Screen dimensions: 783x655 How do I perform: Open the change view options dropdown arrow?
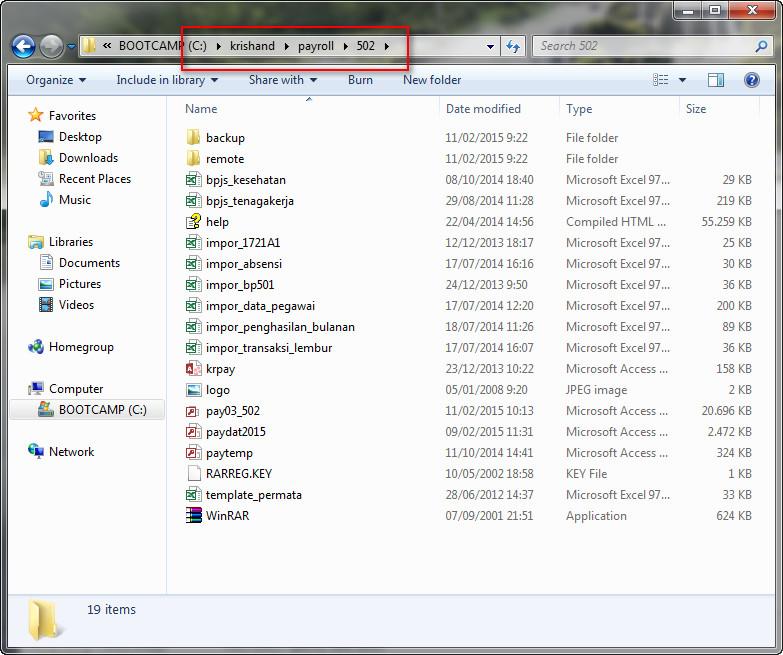click(683, 80)
